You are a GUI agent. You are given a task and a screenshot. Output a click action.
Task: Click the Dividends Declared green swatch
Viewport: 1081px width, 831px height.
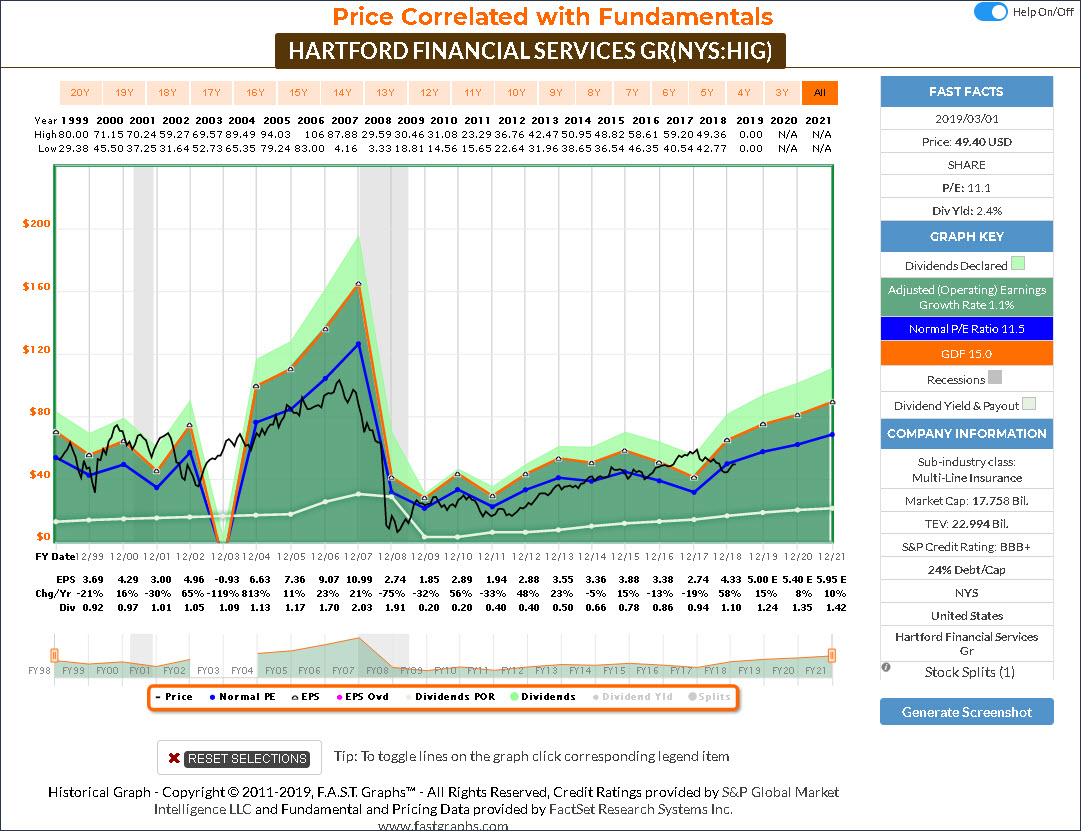coord(1018,265)
